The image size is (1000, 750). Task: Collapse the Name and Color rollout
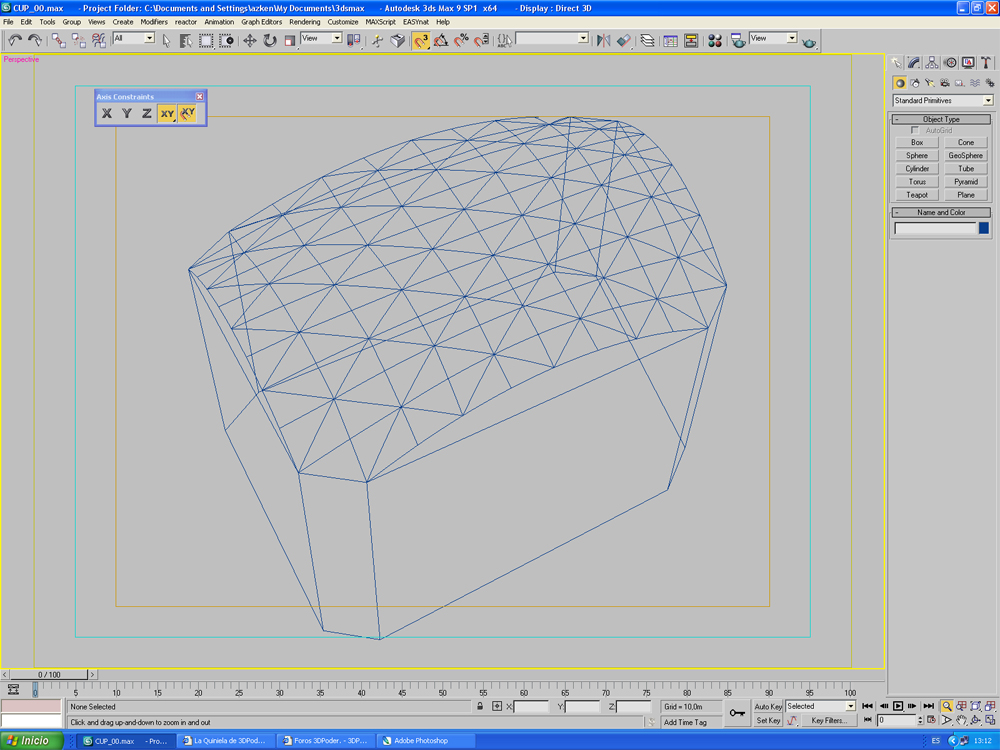[941, 212]
